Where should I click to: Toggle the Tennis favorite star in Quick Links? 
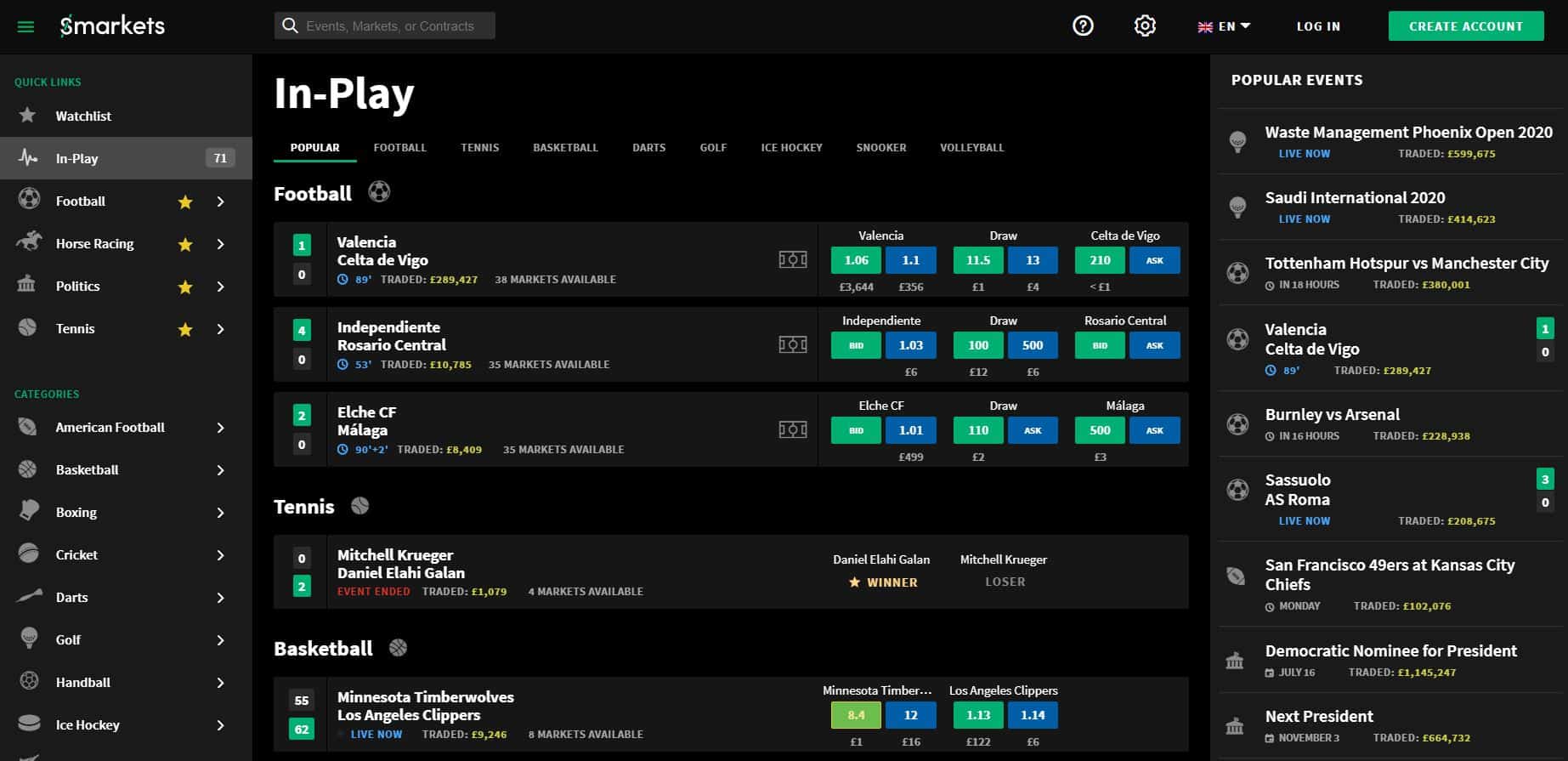(185, 329)
